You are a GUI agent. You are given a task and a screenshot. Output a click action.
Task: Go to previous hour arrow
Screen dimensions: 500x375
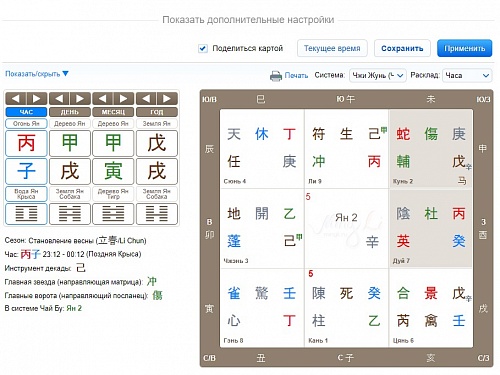(x=16, y=99)
